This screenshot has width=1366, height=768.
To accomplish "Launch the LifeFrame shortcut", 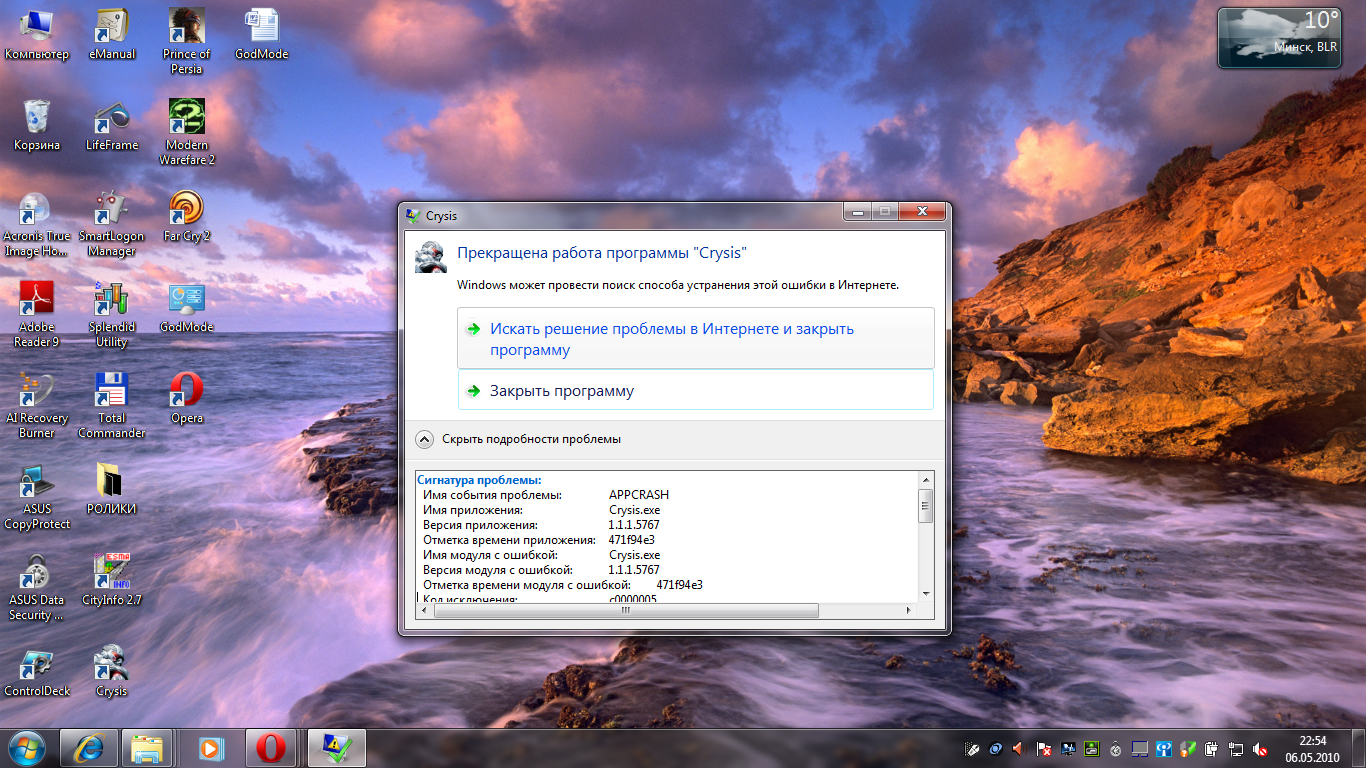I will pyautogui.click(x=112, y=125).
